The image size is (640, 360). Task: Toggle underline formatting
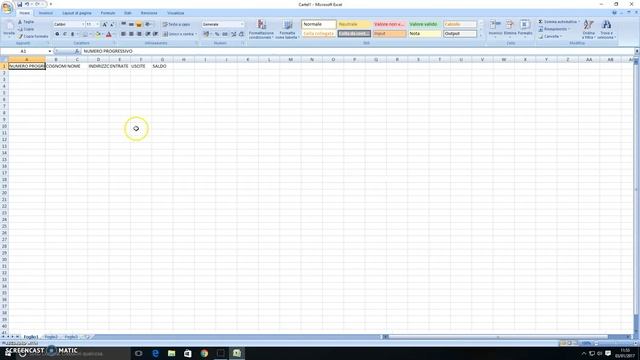tap(73, 34)
